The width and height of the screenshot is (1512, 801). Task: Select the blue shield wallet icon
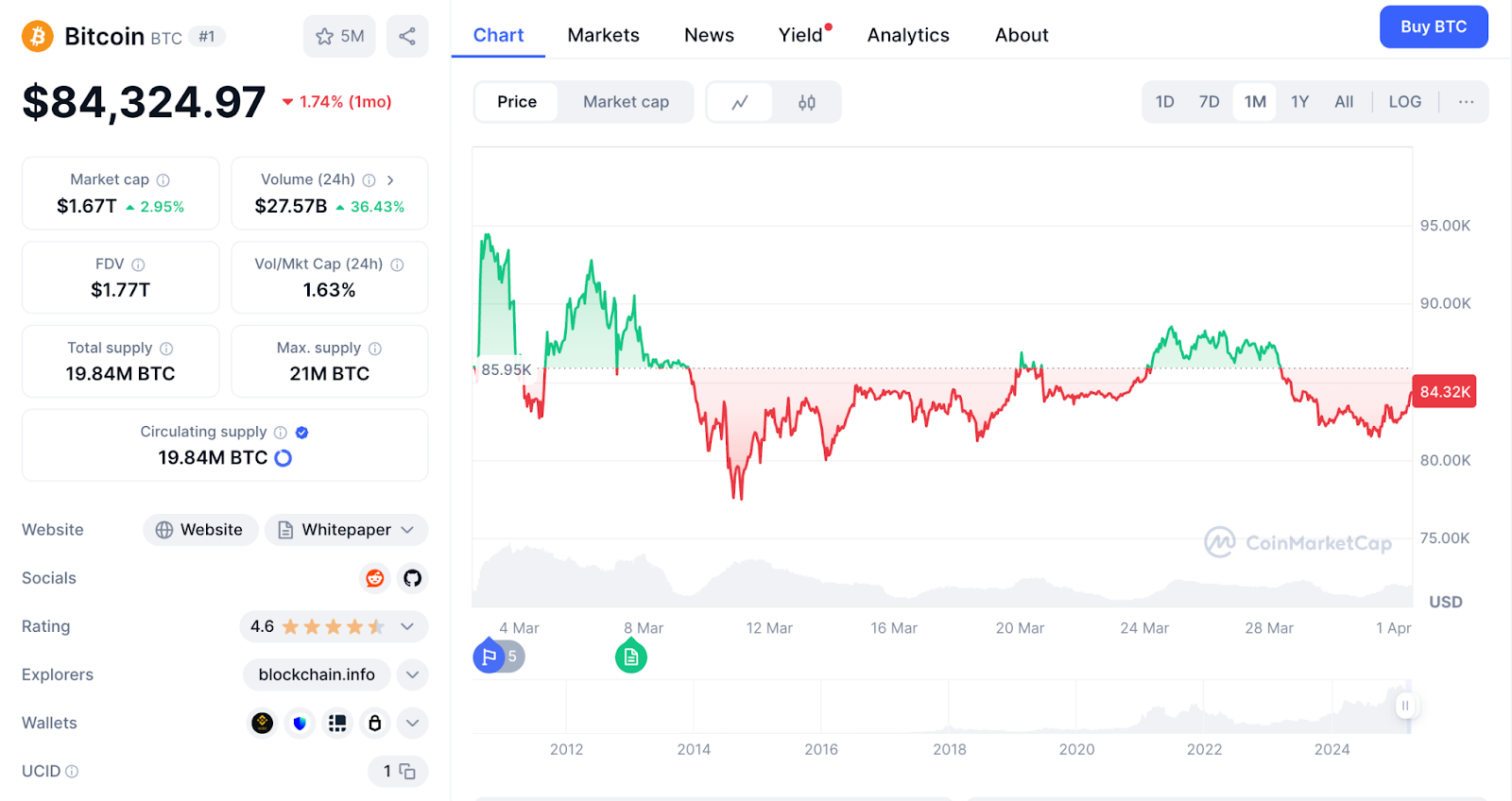click(300, 723)
